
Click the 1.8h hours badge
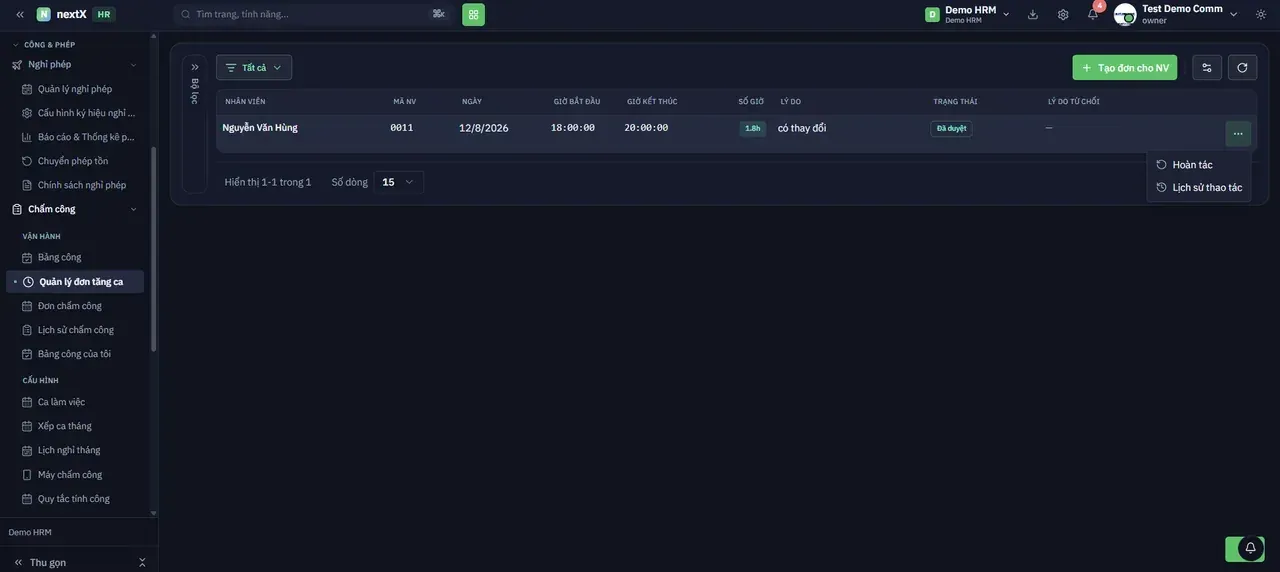point(752,129)
